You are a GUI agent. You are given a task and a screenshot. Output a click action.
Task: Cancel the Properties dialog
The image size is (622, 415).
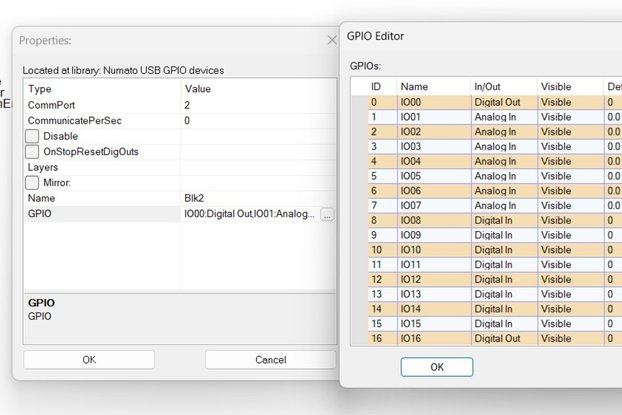coord(270,359)
